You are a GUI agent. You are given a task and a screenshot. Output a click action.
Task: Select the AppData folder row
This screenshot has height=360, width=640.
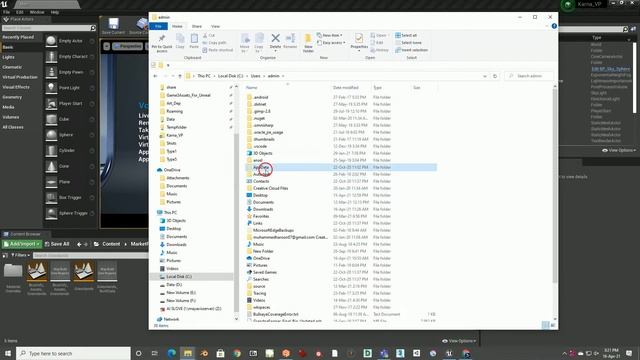(x=341, y=167)
